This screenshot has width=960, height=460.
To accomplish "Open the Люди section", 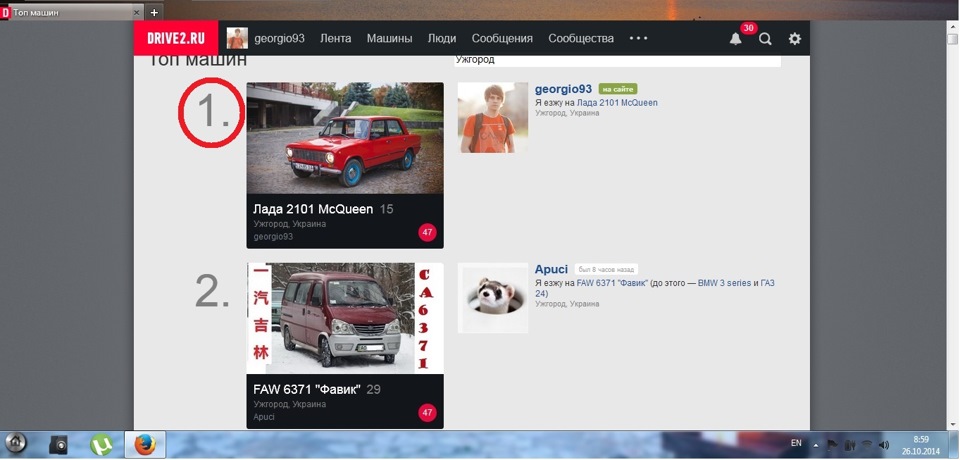I will point(441,38).
